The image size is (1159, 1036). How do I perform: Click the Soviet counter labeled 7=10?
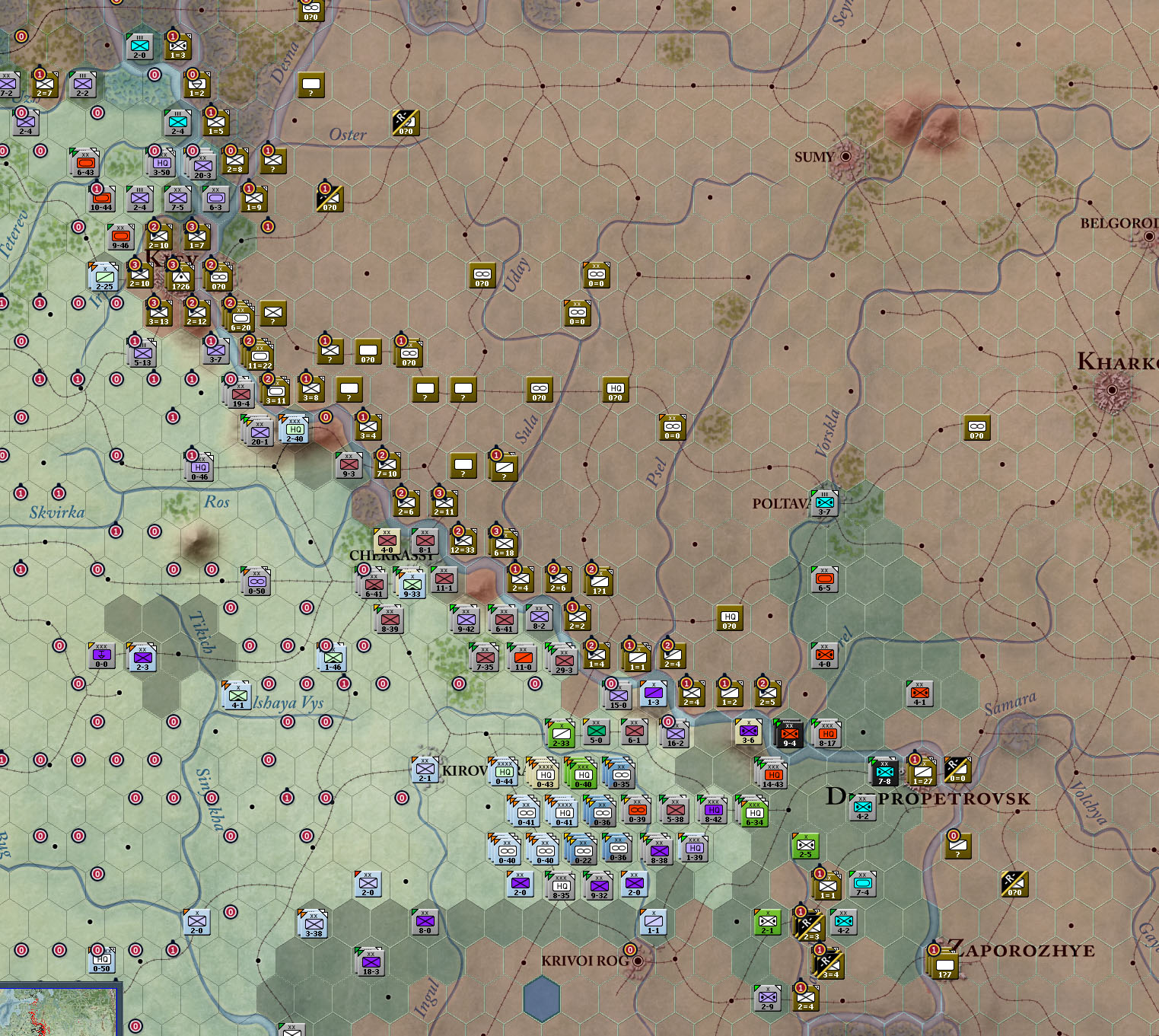pyautogui.click(x=387, y=466)
